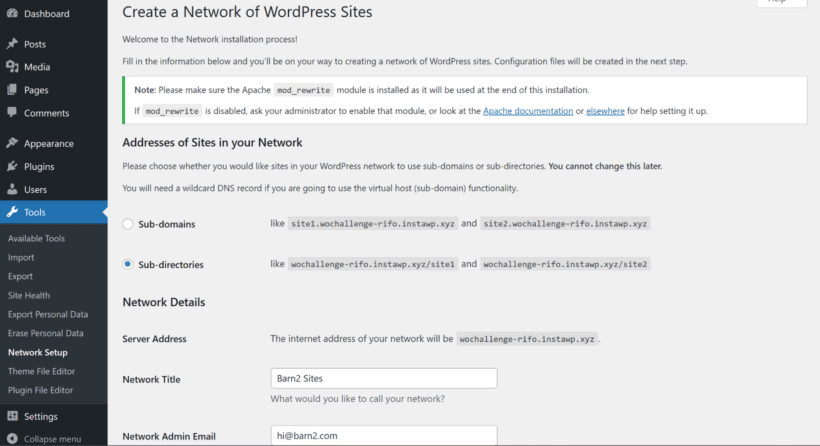This screenshot has height=446, width=820.
Task: Click the 'You cannot change this later.' warning
Action: click(605, 166)
